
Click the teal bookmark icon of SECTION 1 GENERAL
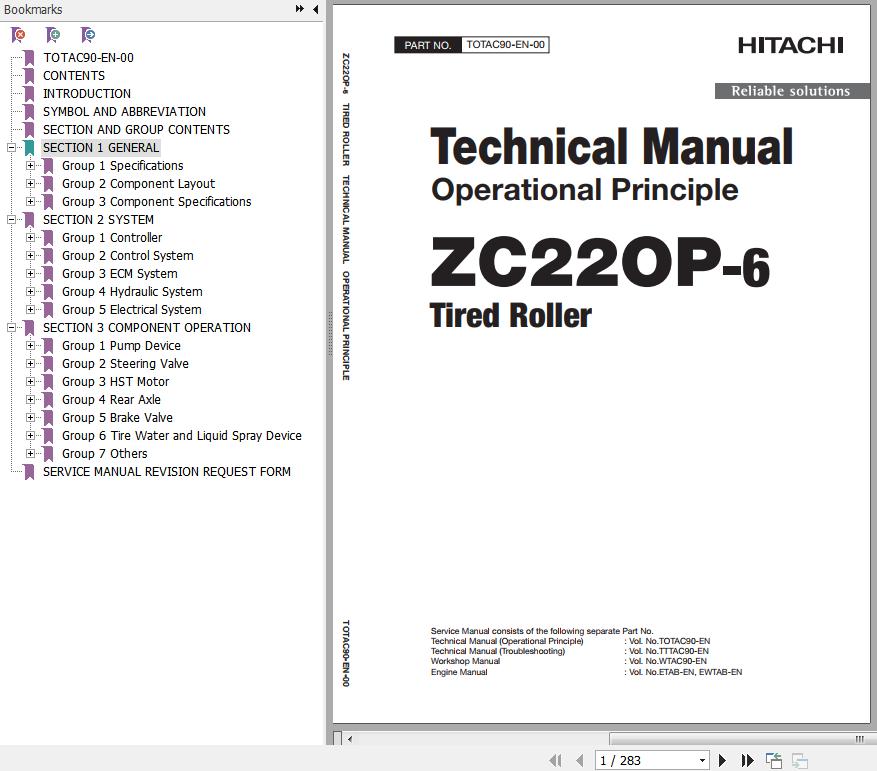point(29,148)
